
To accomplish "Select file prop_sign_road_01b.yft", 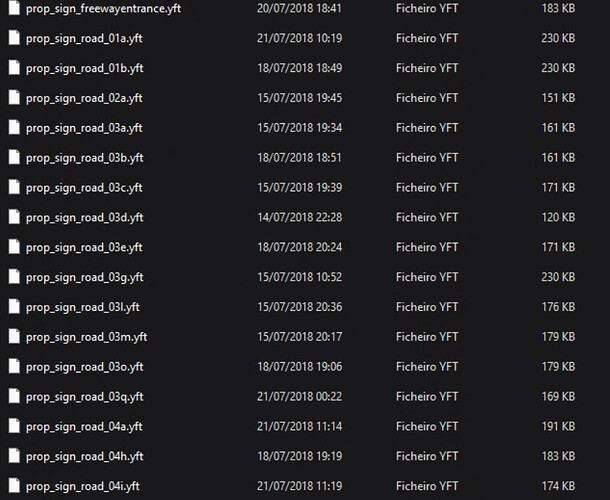I will coord(84,68).
